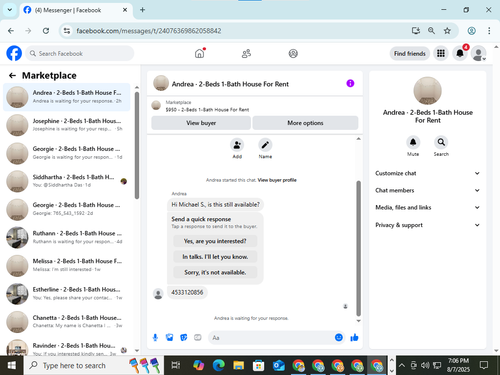Go to the Home feed icon
The width and height of the screenshot is (500, 375).
click(x=200, y=53)
